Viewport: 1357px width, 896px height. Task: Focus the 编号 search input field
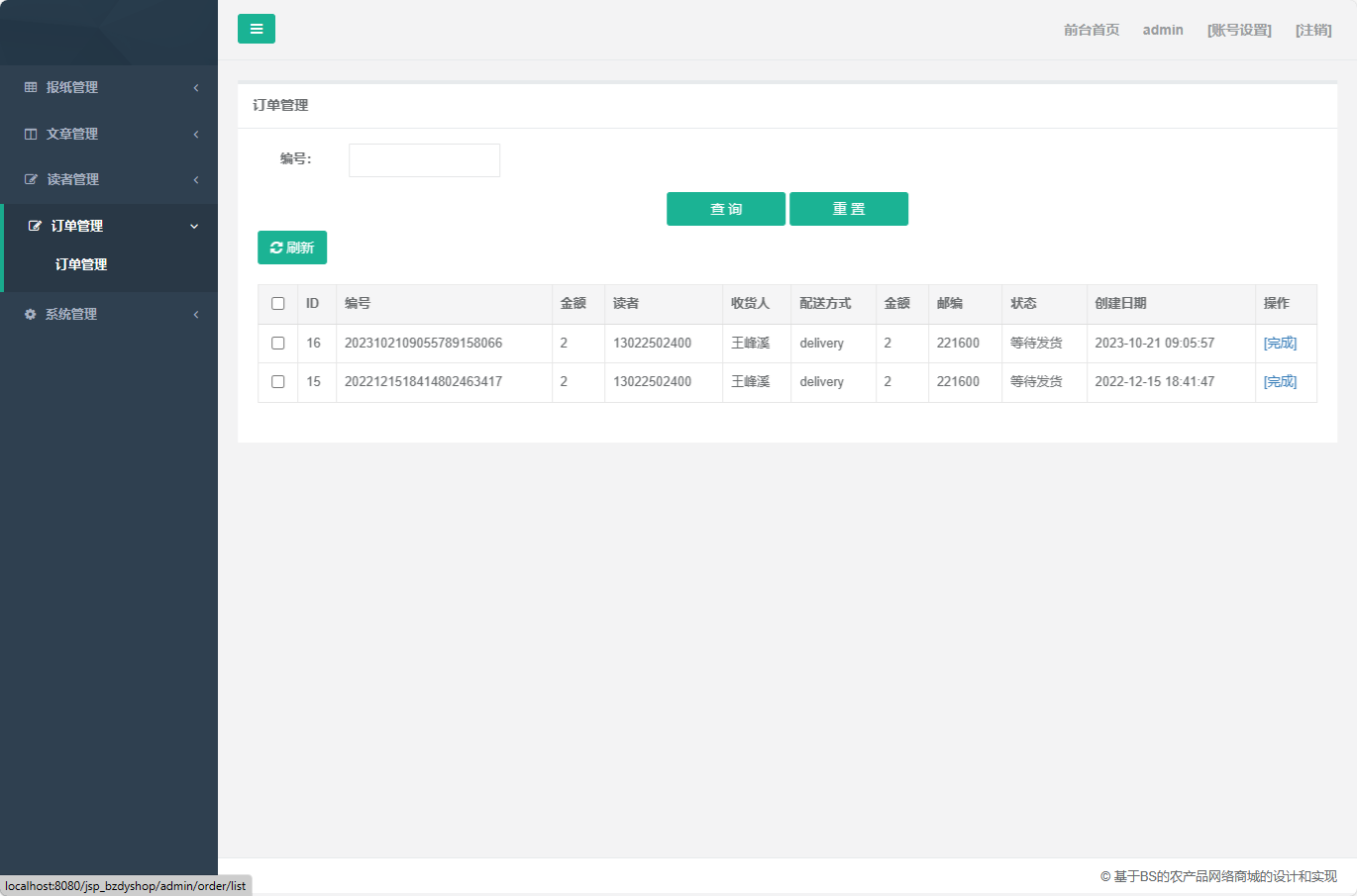424,160
